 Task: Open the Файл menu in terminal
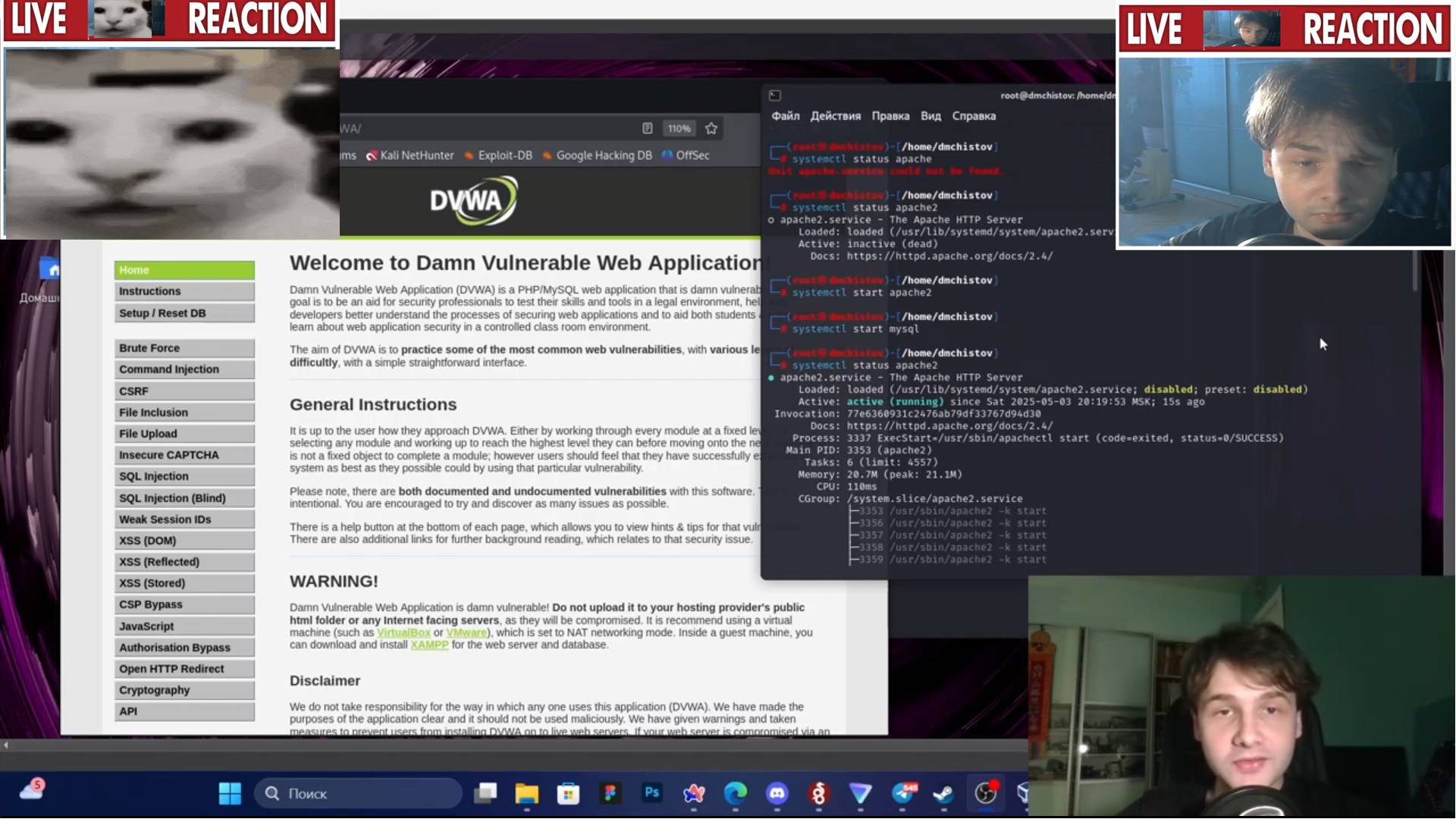(x=785, y=116)
